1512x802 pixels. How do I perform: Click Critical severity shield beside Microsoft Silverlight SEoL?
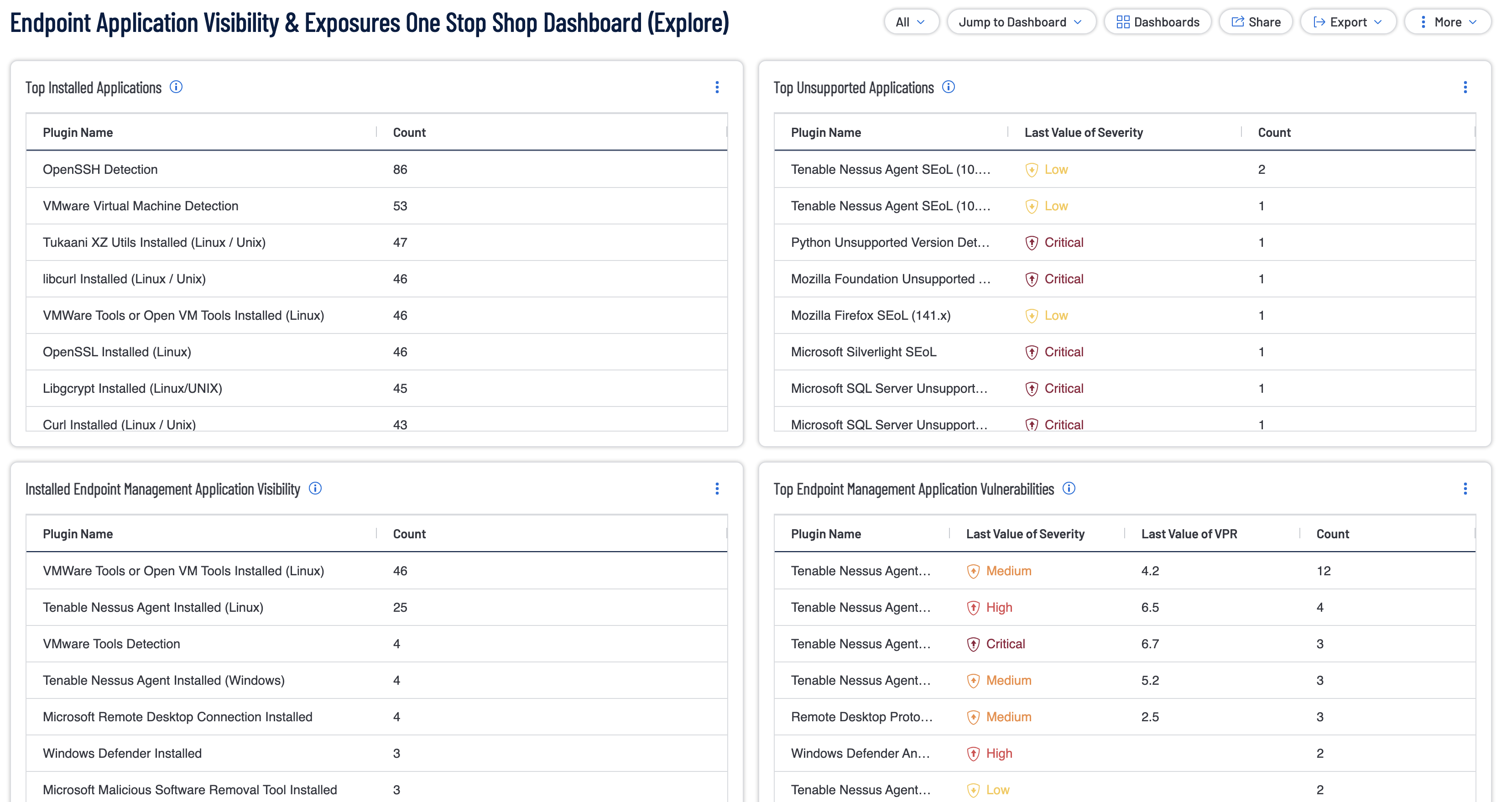point(1031,351)
